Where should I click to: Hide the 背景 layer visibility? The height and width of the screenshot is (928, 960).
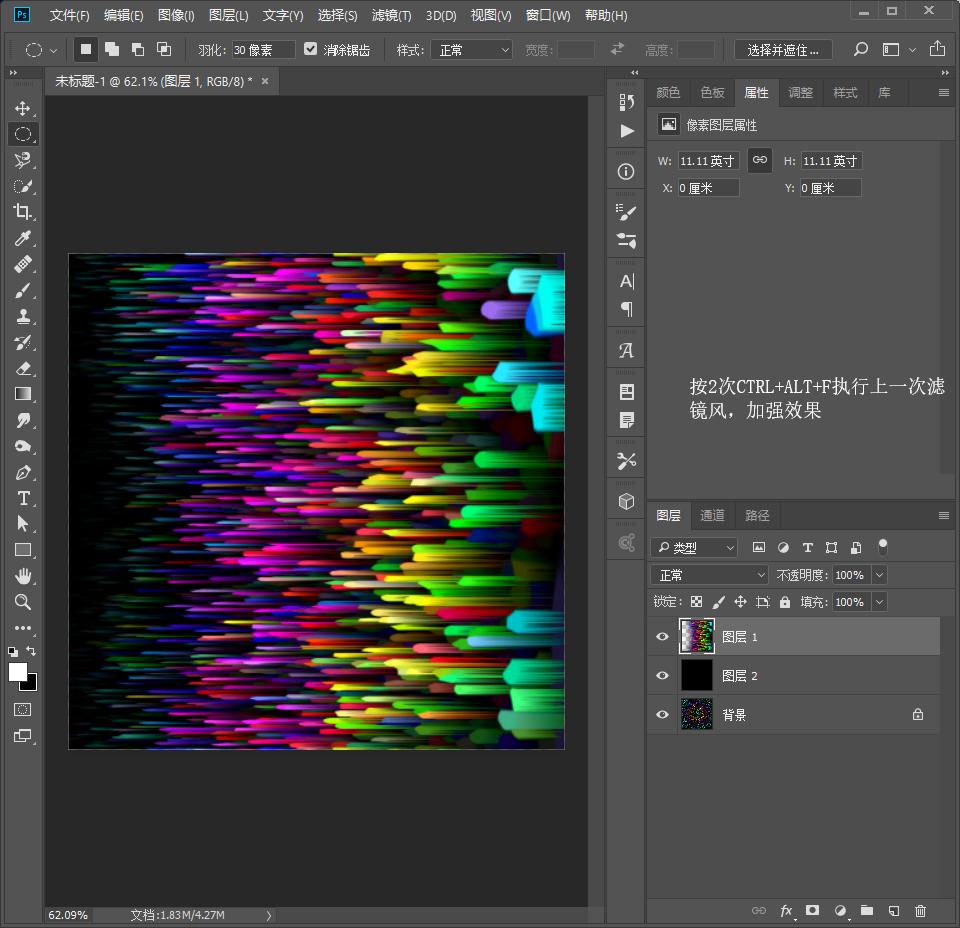click(x=662, y=715)
